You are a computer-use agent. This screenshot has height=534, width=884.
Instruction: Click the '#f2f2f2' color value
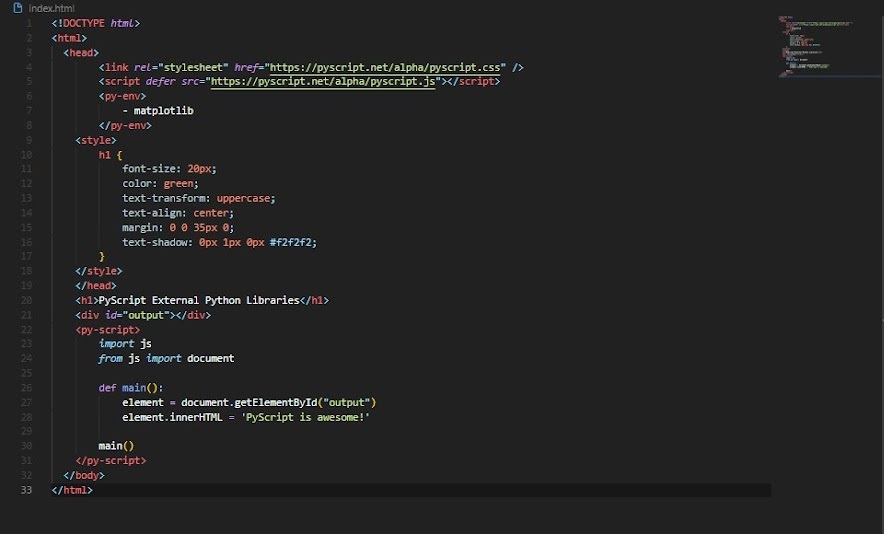tap(290, 242)
